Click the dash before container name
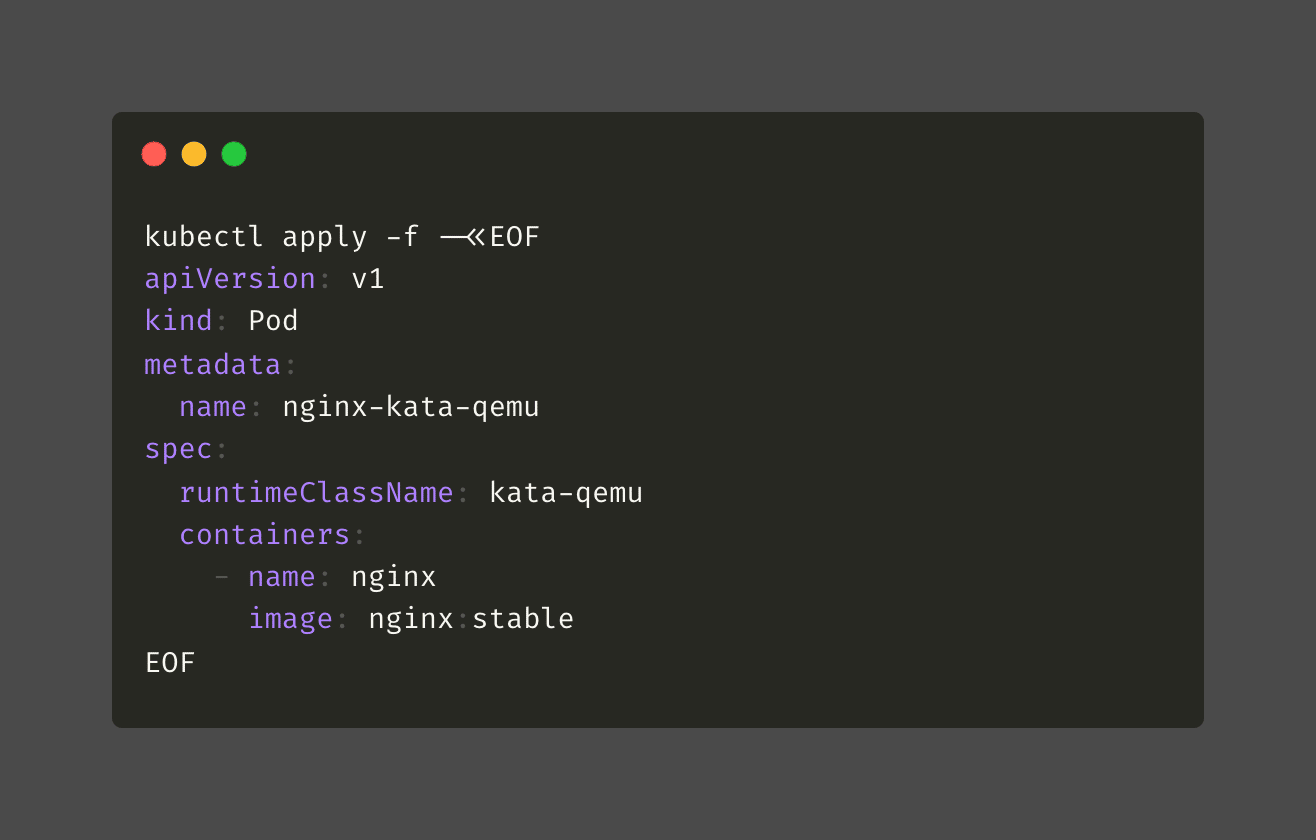 (x=221, y=577)
